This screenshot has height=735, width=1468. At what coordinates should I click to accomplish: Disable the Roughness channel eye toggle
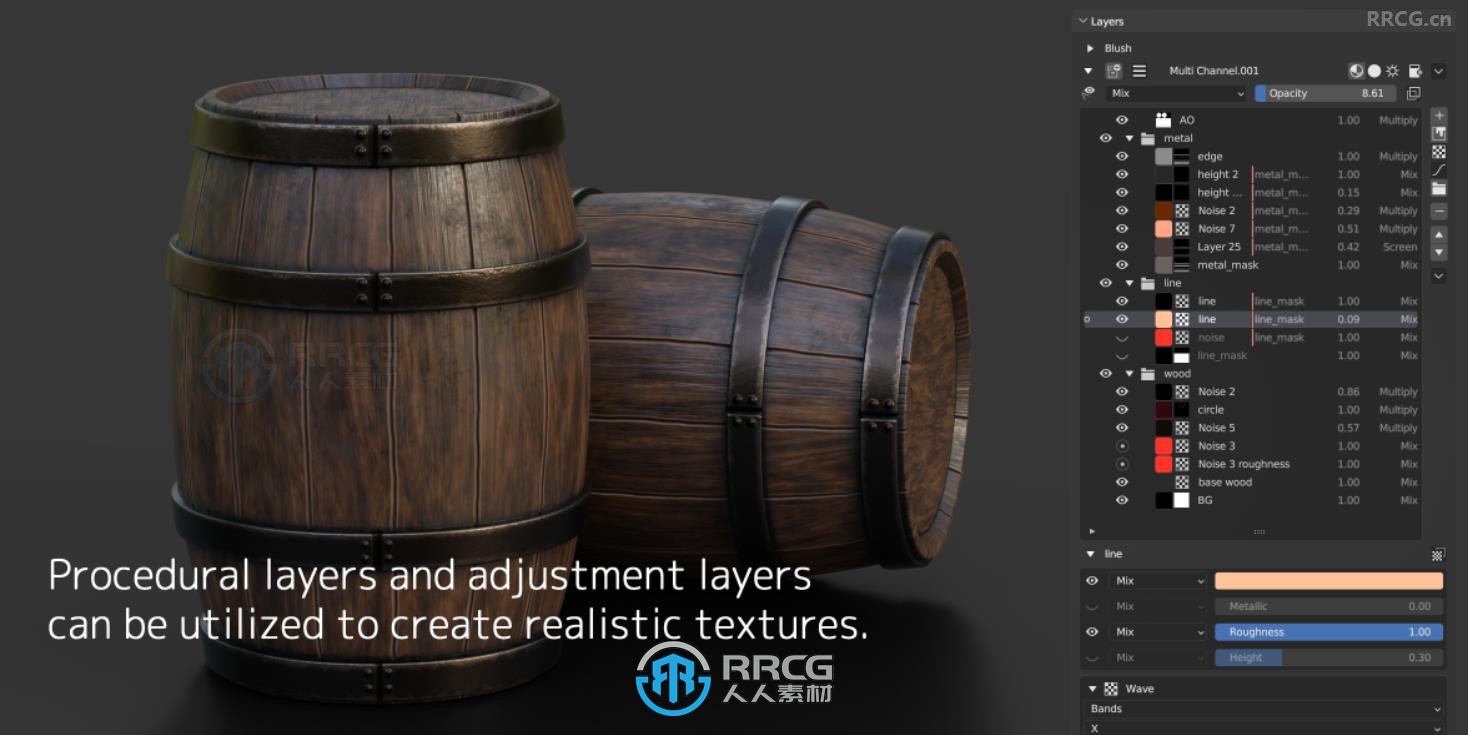click(x=1092, y=632)
